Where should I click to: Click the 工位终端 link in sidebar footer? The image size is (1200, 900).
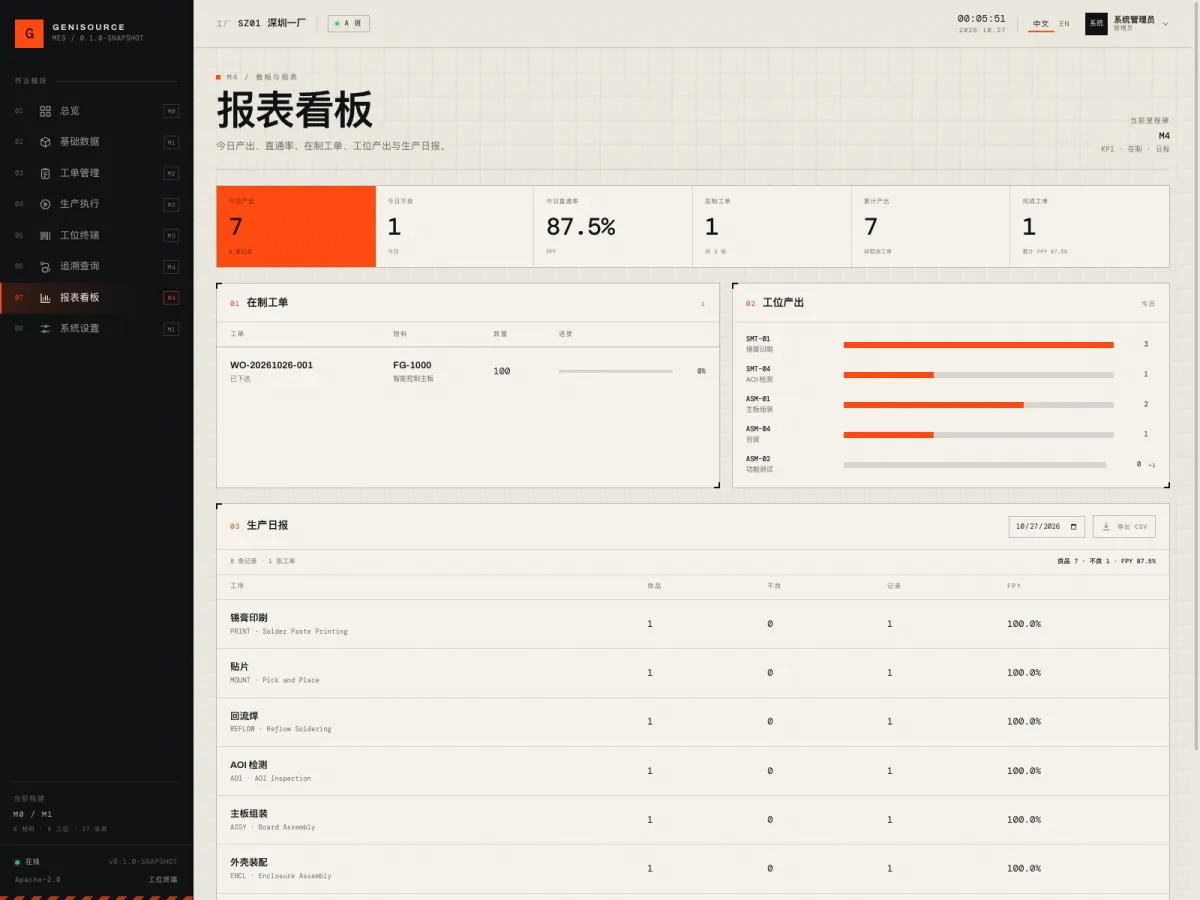pyautogui.click(x=163, y=880)
